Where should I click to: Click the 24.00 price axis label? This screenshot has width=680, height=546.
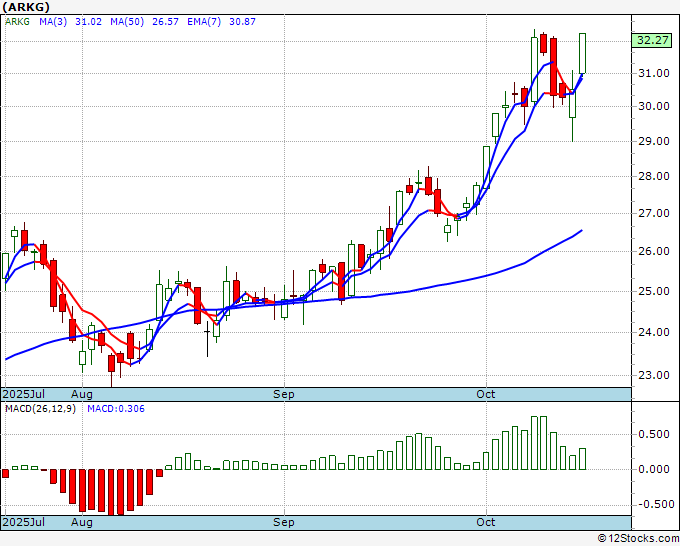point(654,332)
